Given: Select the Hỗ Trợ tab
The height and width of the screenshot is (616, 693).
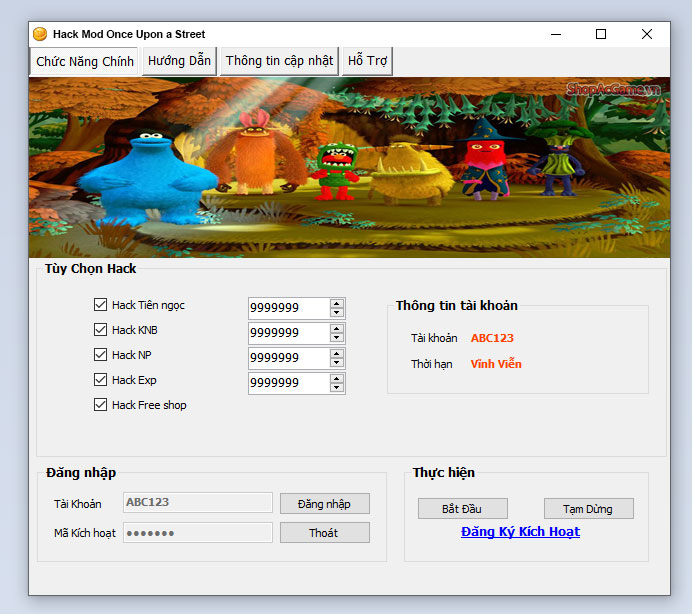Looking at the screenshot, I should pyautogui.click(x=367, y=61).
